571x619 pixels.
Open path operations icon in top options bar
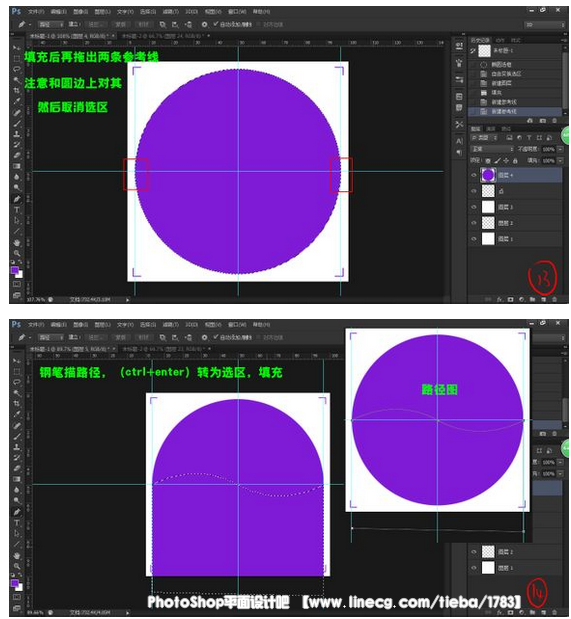(163, 24)
